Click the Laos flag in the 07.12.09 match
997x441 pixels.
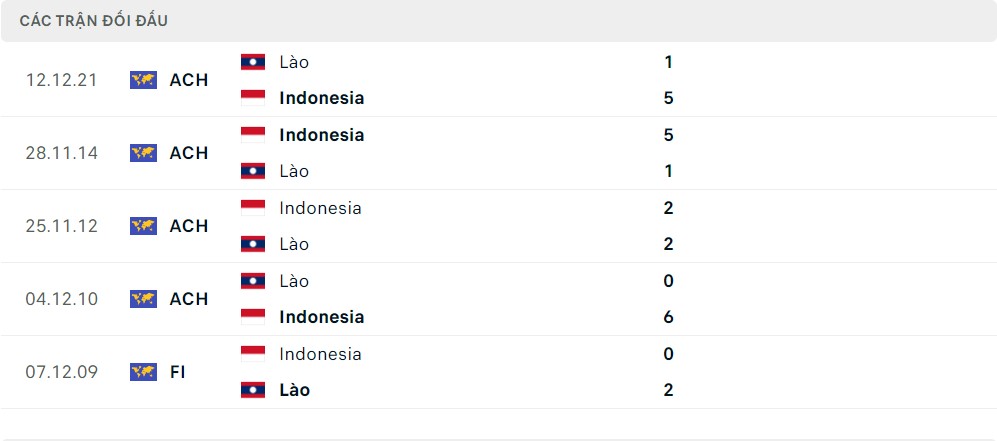point(253,390)
